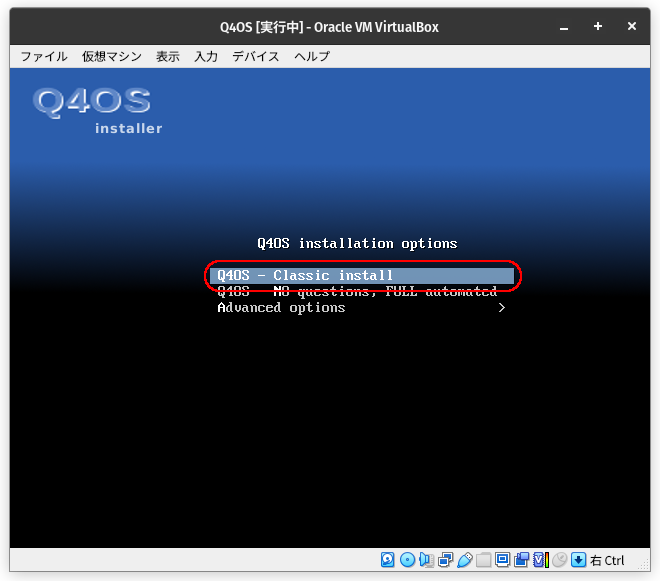
Task: Open the 仮想マシン menu
Action: (x=112, y=56)
